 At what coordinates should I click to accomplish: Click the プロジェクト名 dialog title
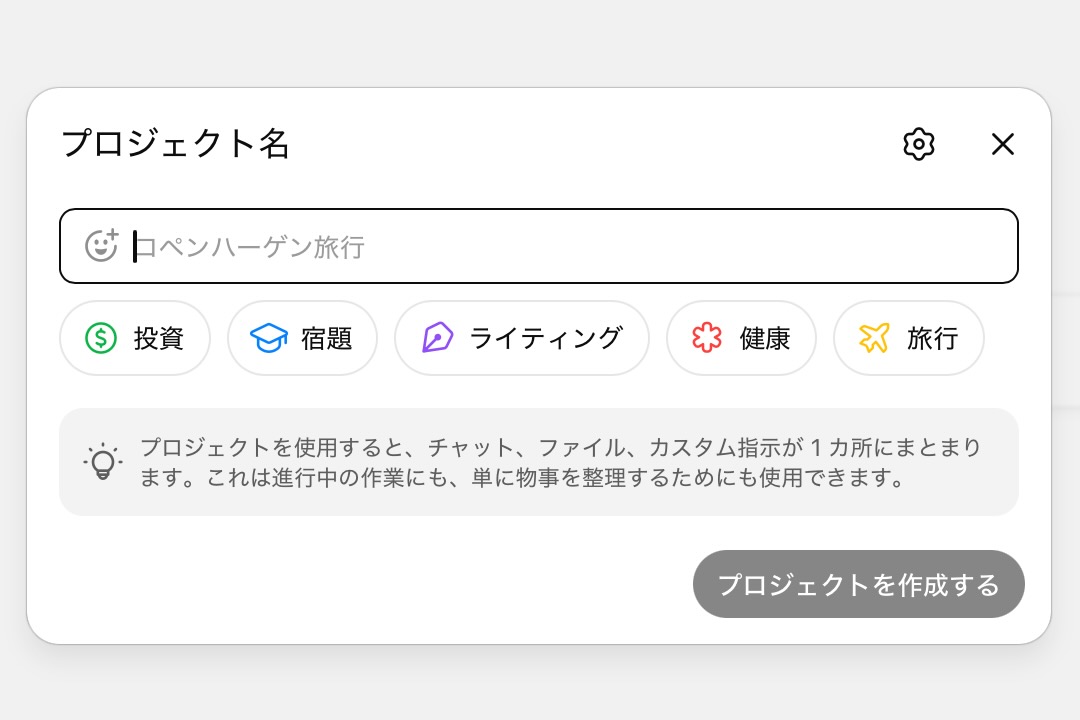coord(176,144)
